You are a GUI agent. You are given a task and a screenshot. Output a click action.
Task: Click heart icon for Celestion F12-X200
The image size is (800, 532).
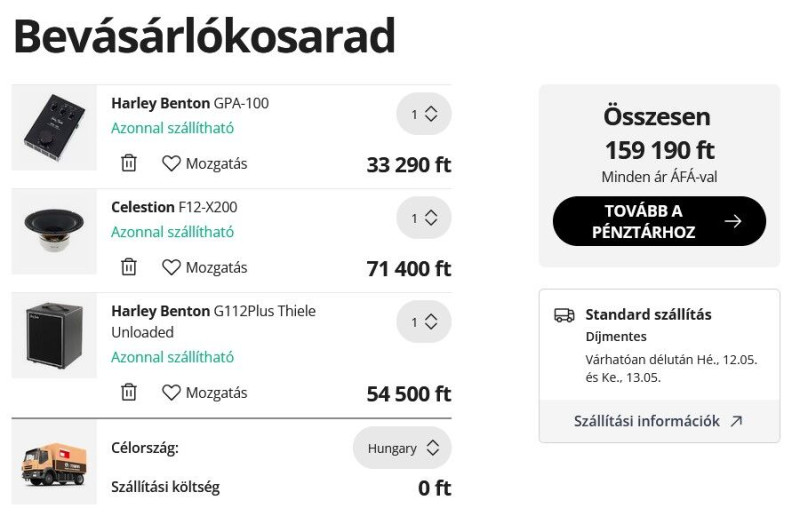point(171,267)
